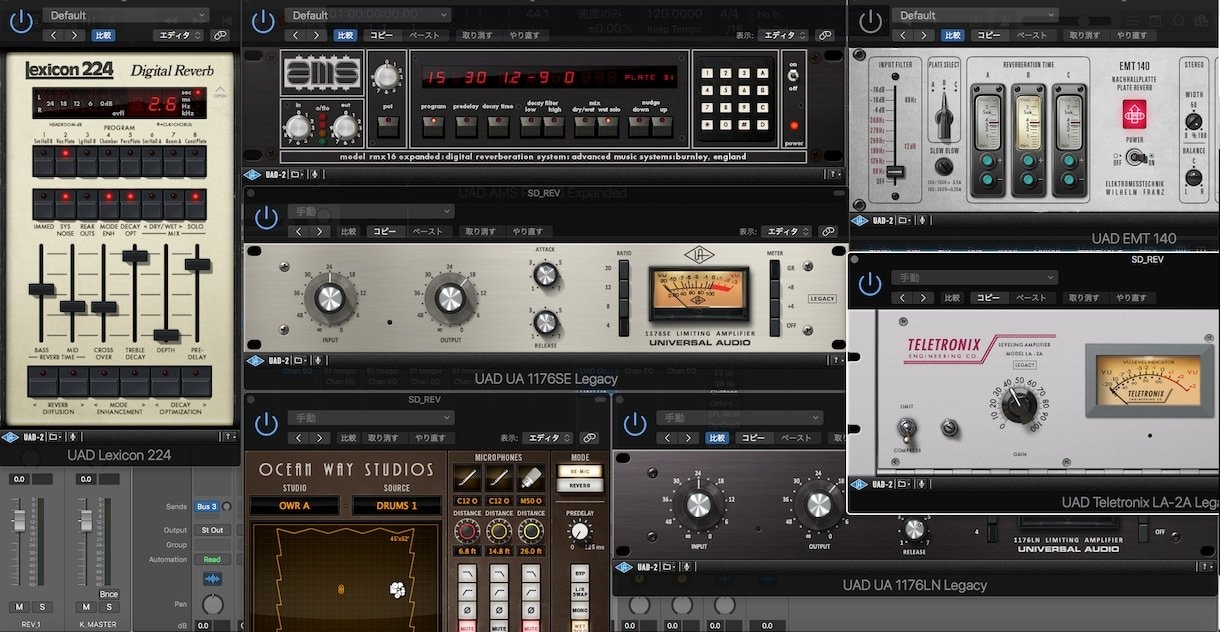Click コピー in the AMS RMX16 header

point(381,35)
